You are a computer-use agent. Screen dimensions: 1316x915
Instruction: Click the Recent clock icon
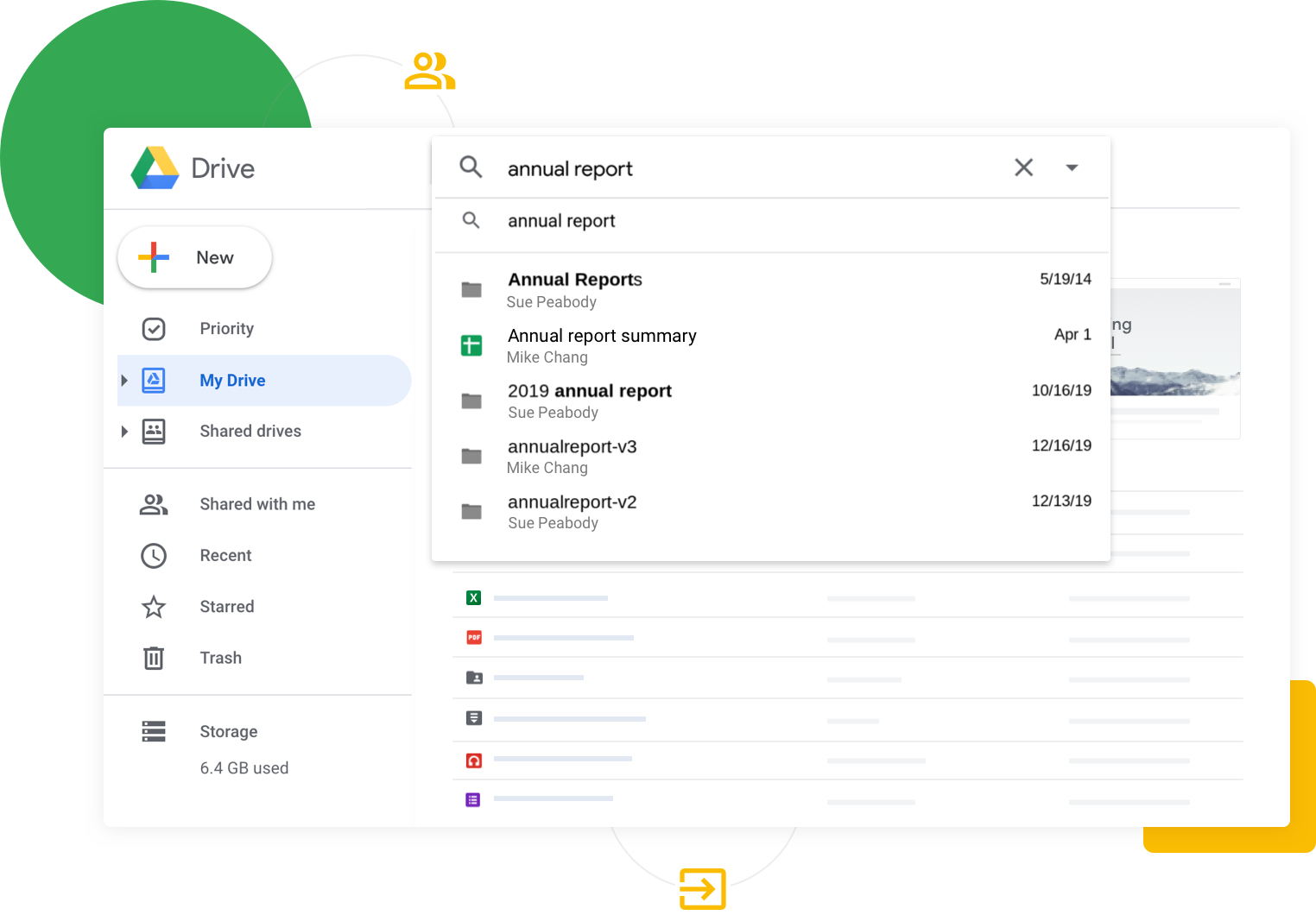(x=154, y=556)
